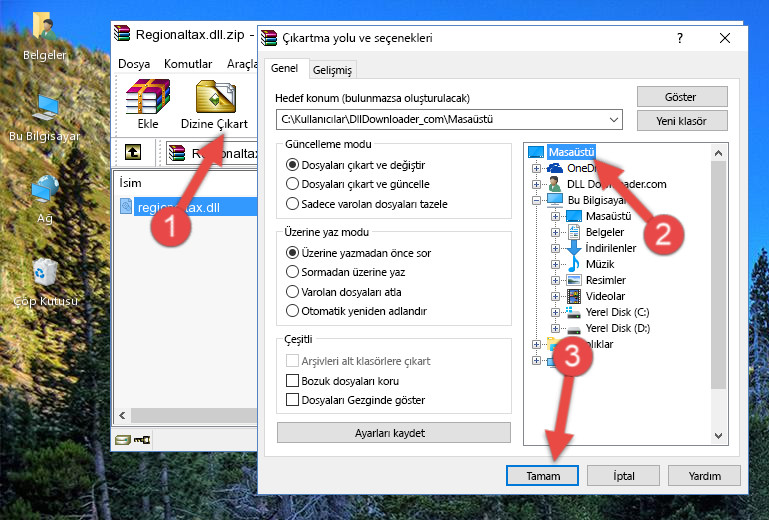Viewport: 769px width, 520px height.
Task: Open the Araçlar menu in WinRAR
Action: point(241,64)
